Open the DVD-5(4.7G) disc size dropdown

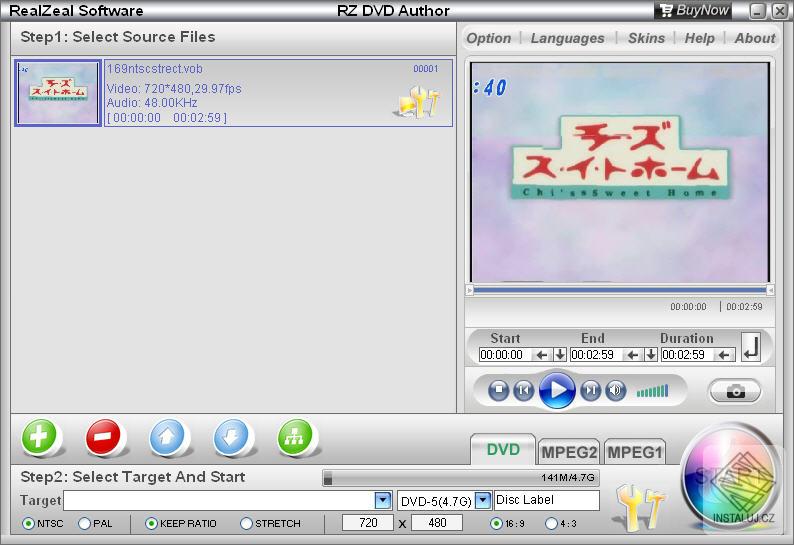click(x=483, y=500)
